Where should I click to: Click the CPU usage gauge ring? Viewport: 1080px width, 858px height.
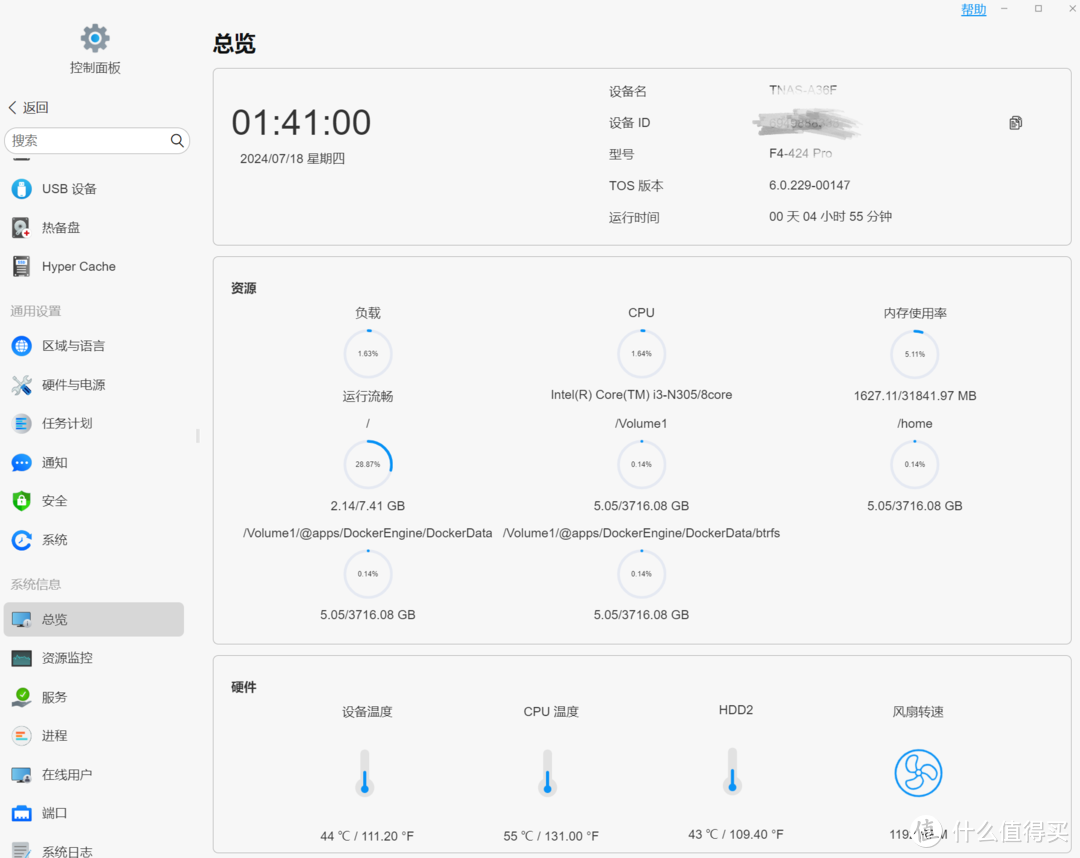click(x=641, y=353)
